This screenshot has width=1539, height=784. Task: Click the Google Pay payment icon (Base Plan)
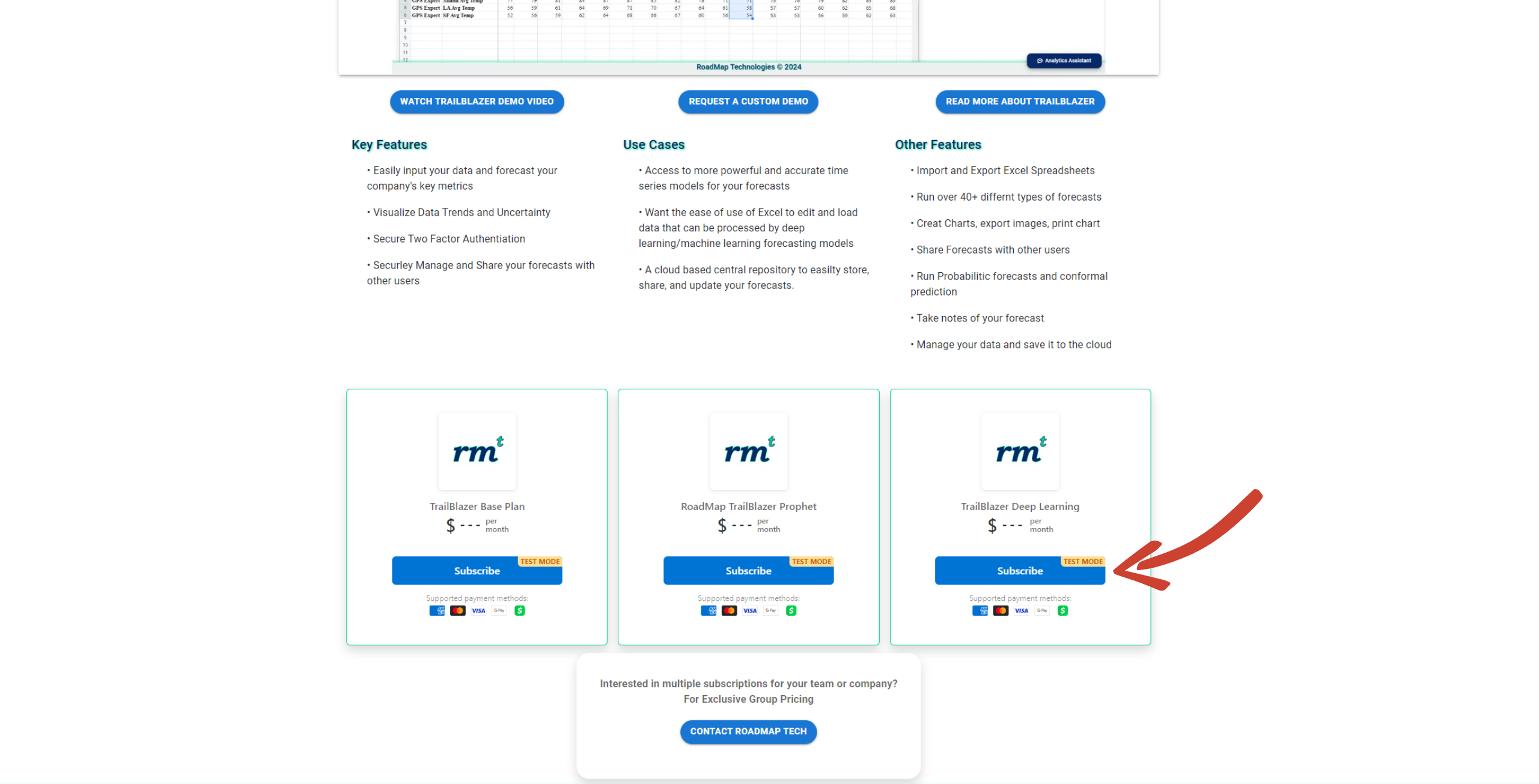500,610
